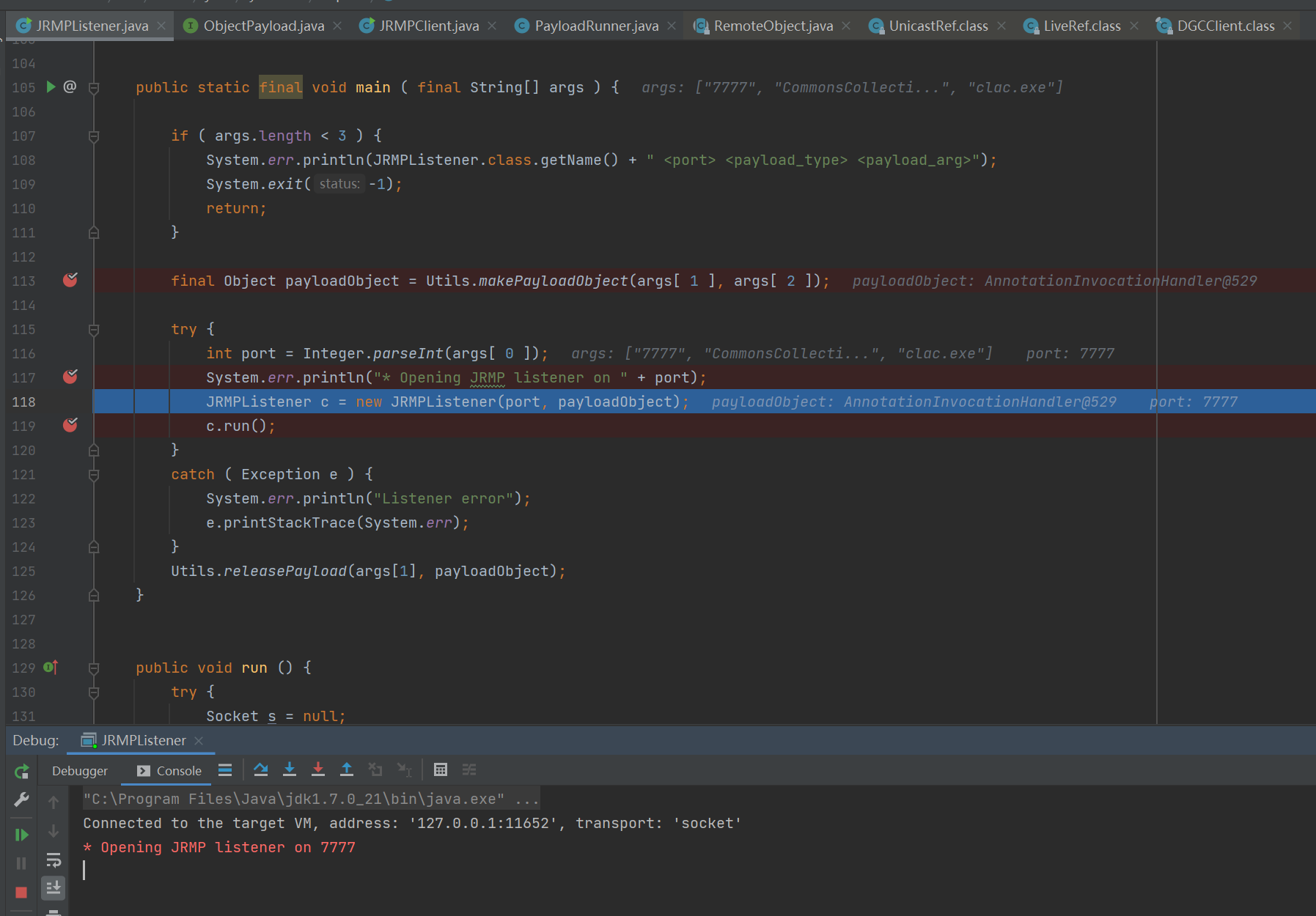Click line number 118 in the gutter
Screen dimensions: 1316x916
(23, 402)
